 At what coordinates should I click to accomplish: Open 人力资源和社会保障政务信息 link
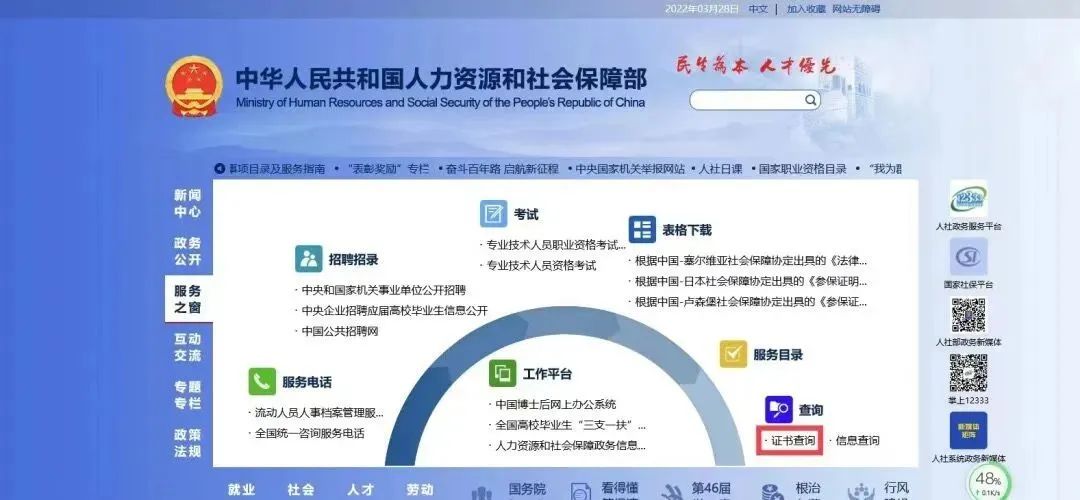[x=571, y=446]
